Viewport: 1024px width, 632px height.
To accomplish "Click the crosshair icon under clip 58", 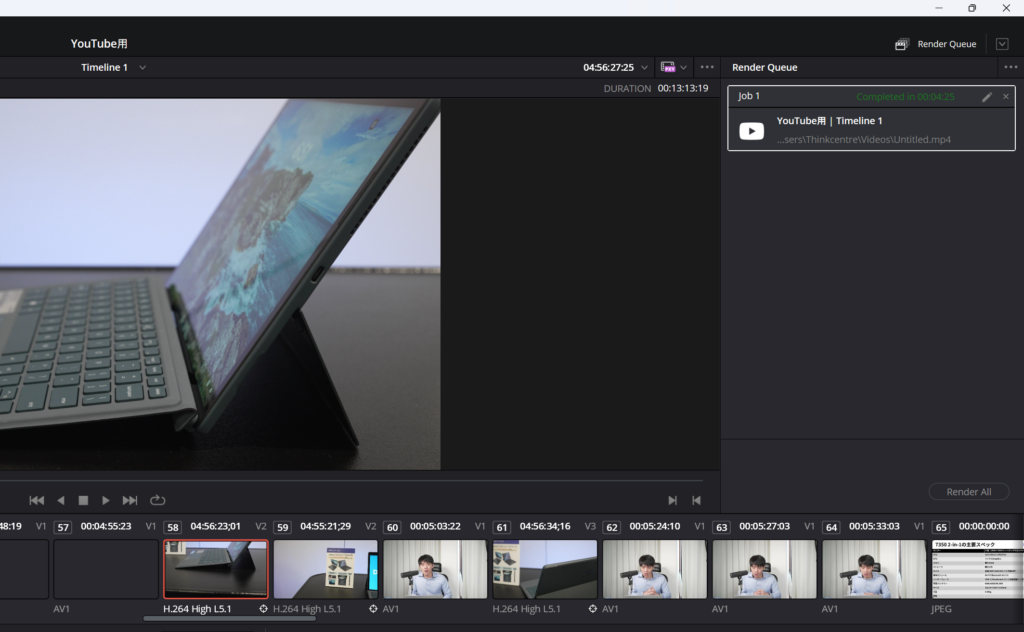I will [x=263, y=608].
